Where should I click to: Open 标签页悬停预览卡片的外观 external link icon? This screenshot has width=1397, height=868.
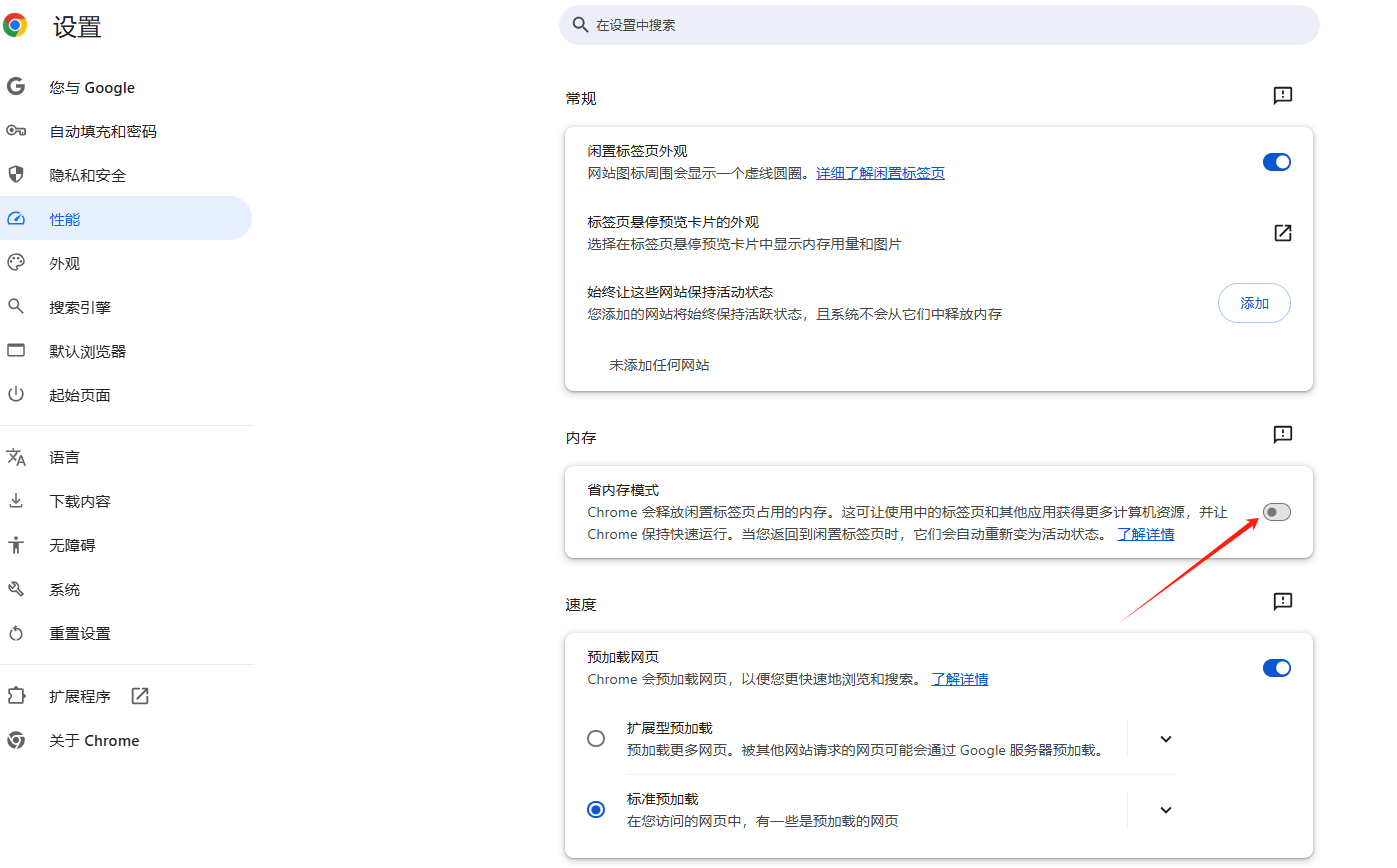click(1283, 233)
